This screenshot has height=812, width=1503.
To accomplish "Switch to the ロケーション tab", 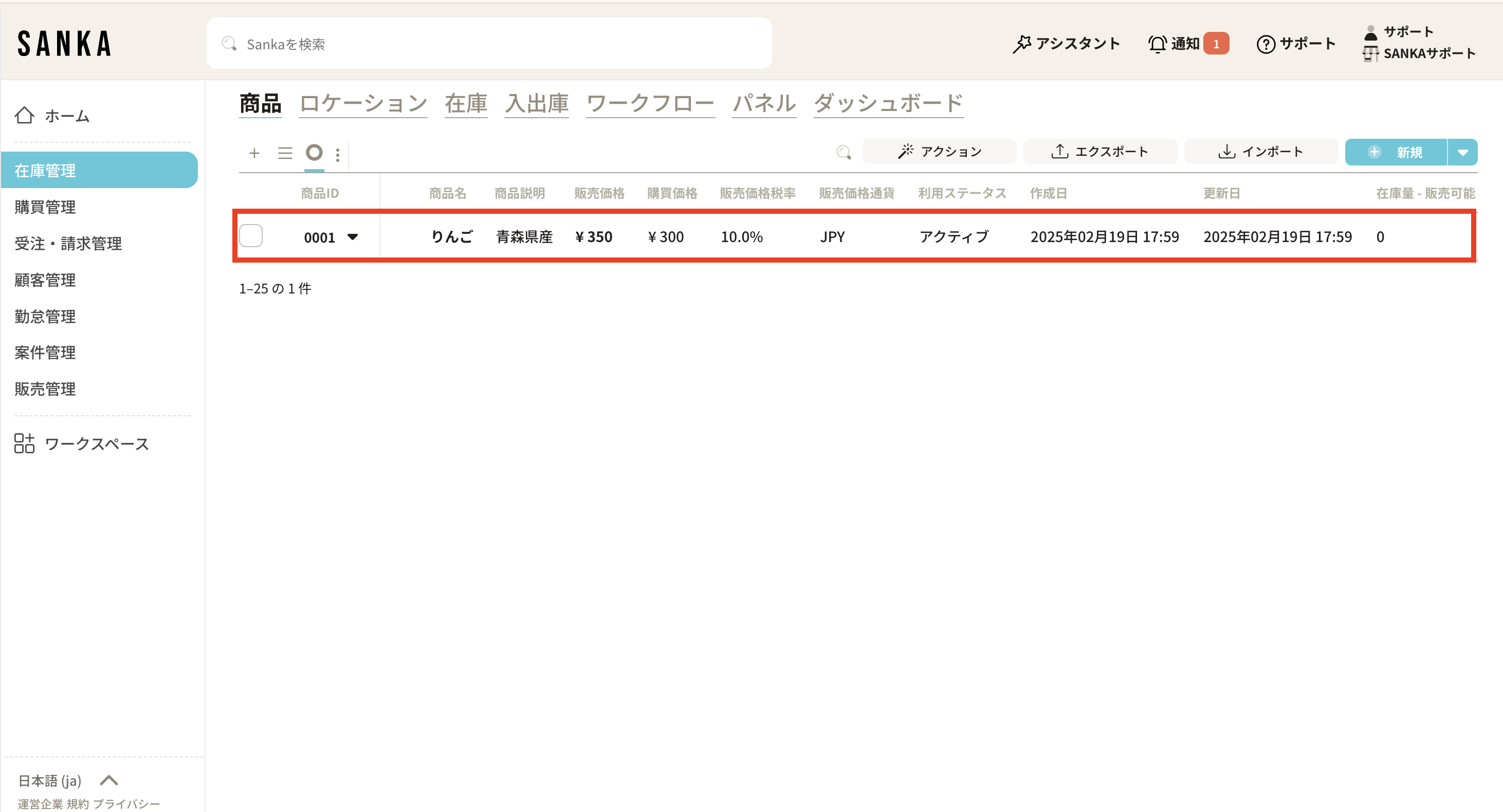I will click(x=363, y=103).
